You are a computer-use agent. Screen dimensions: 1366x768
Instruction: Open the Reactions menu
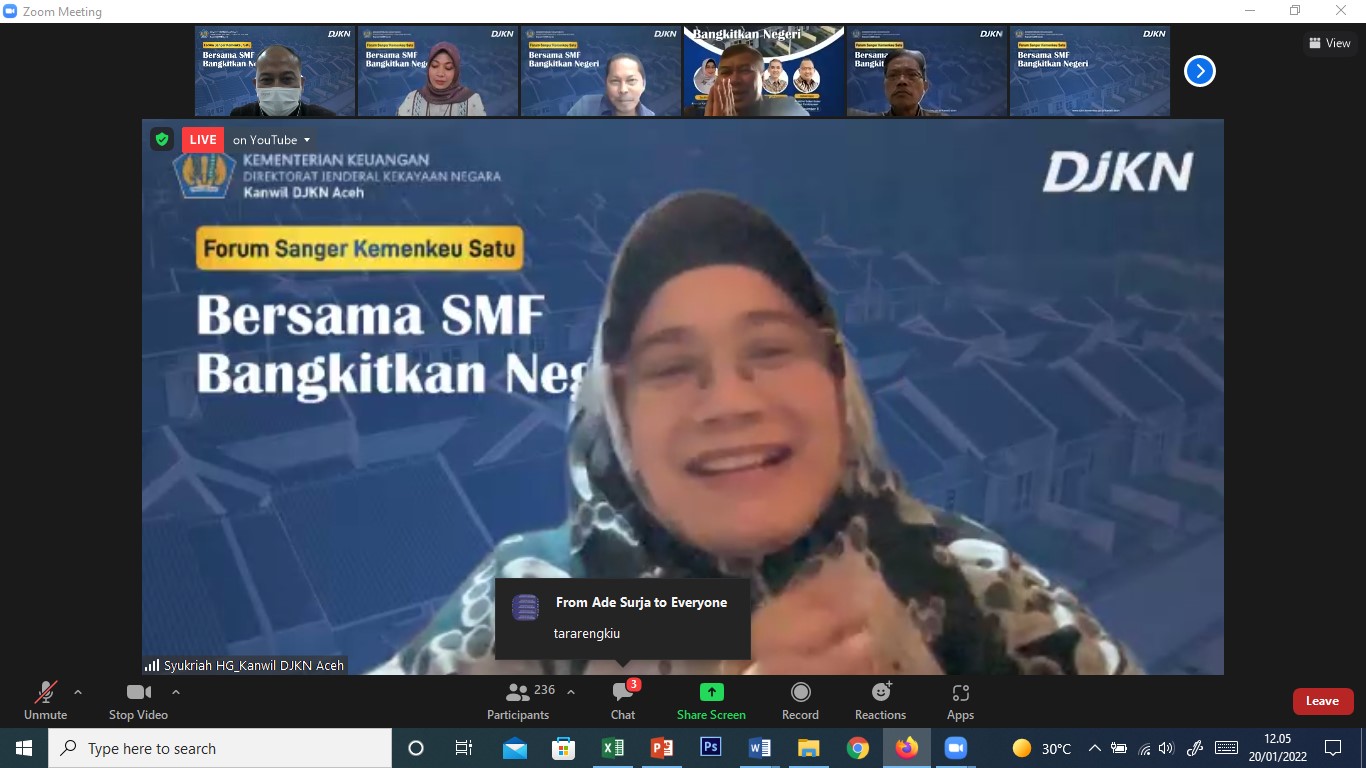click(880, 700)
